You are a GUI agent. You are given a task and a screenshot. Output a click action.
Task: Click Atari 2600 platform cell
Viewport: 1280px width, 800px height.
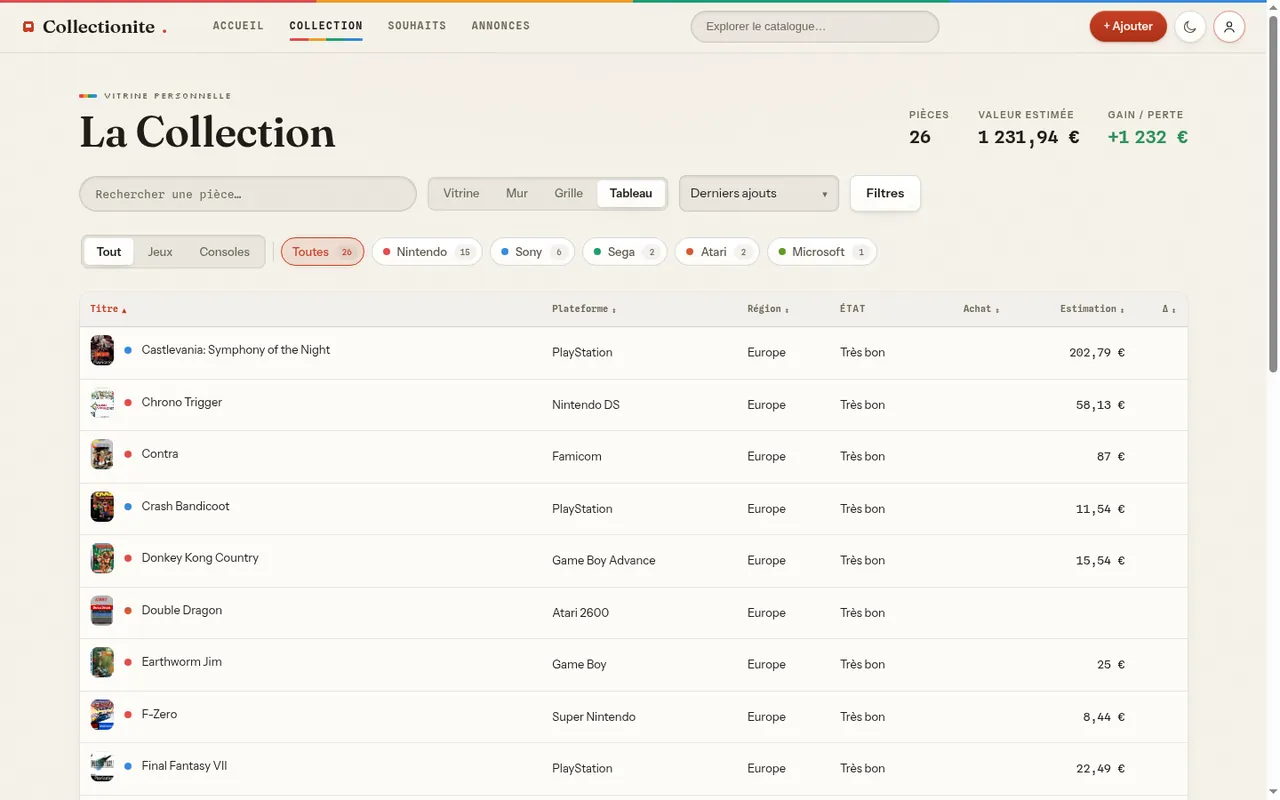pos(580,613)
